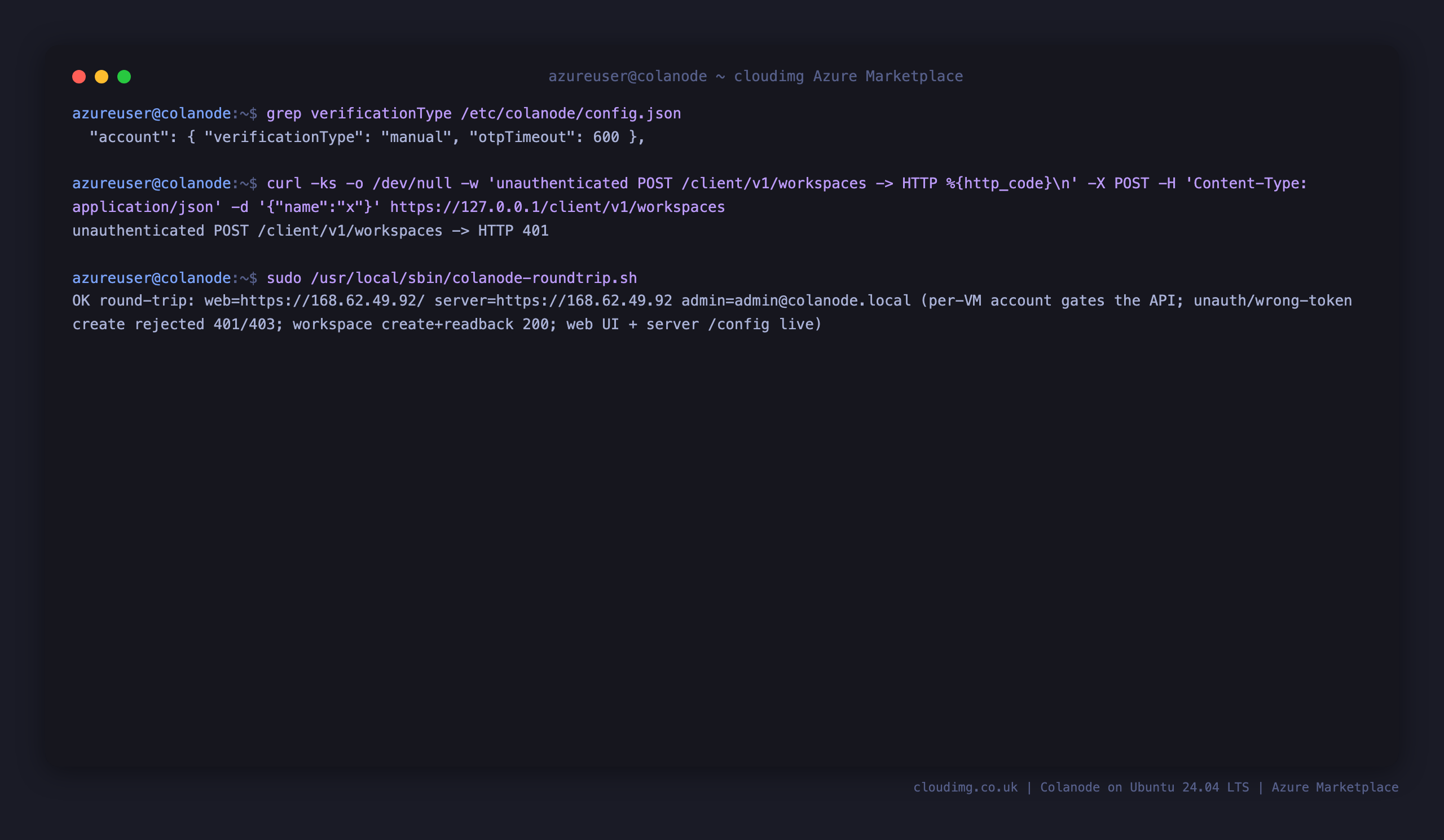Click the footer 'Azure Marketplace' text
The width and height of the screenshot is (1444, 840).
(x=1335, y=788)
